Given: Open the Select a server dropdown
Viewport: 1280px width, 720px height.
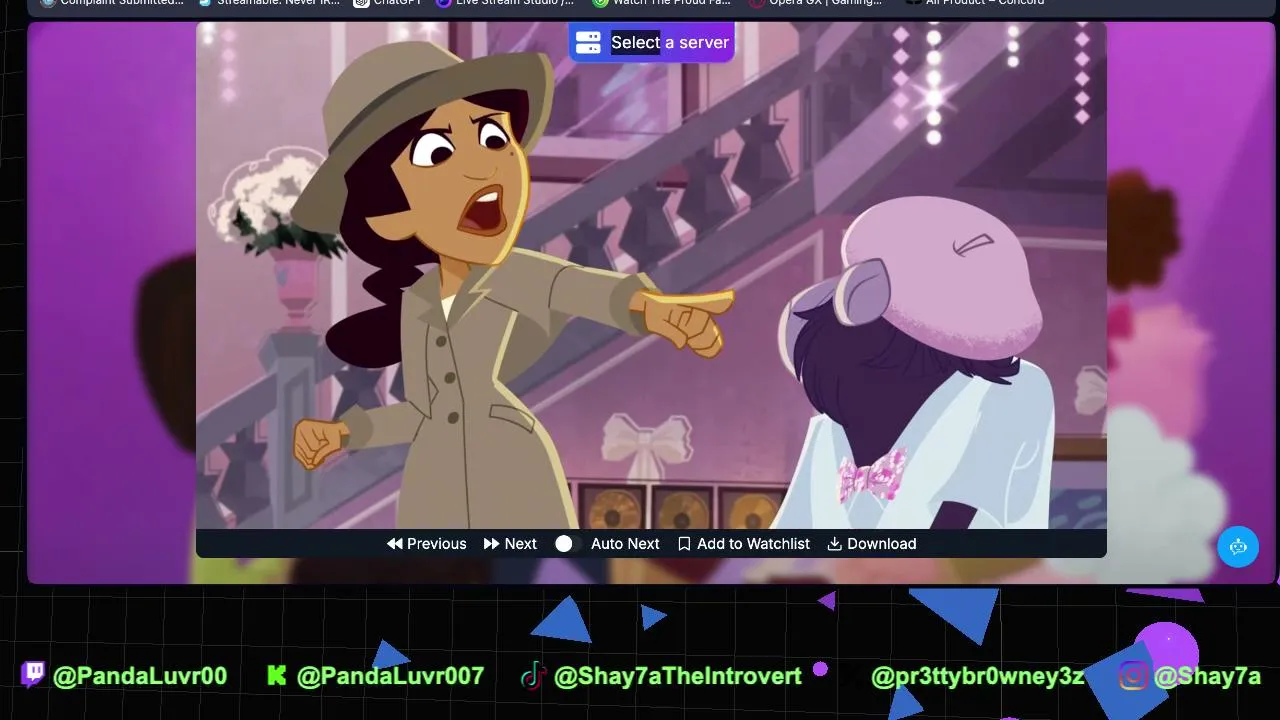Looking at the screenshot, I should [651, 42].
